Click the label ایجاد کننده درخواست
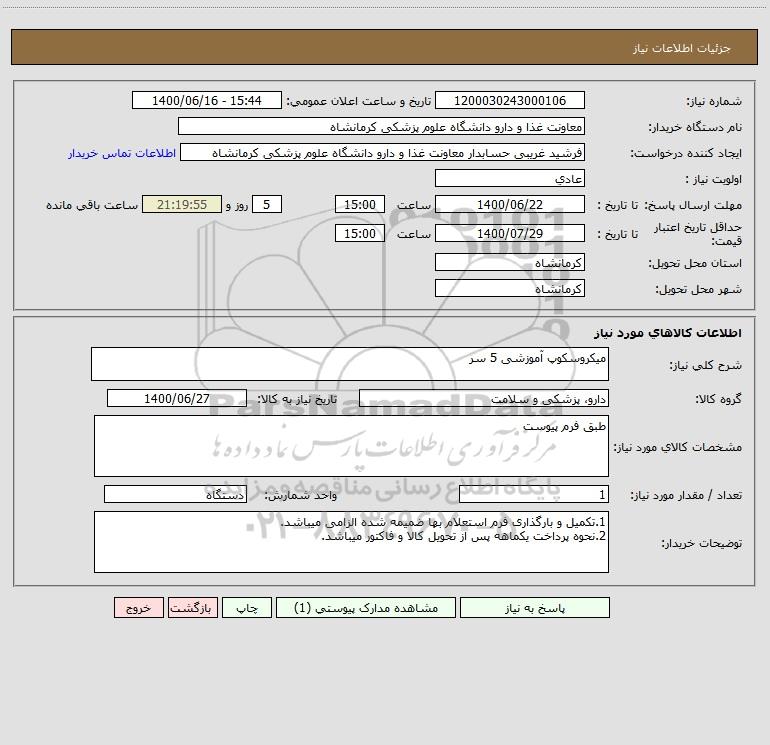Viewport: 770px width, 745px height. 686,154
